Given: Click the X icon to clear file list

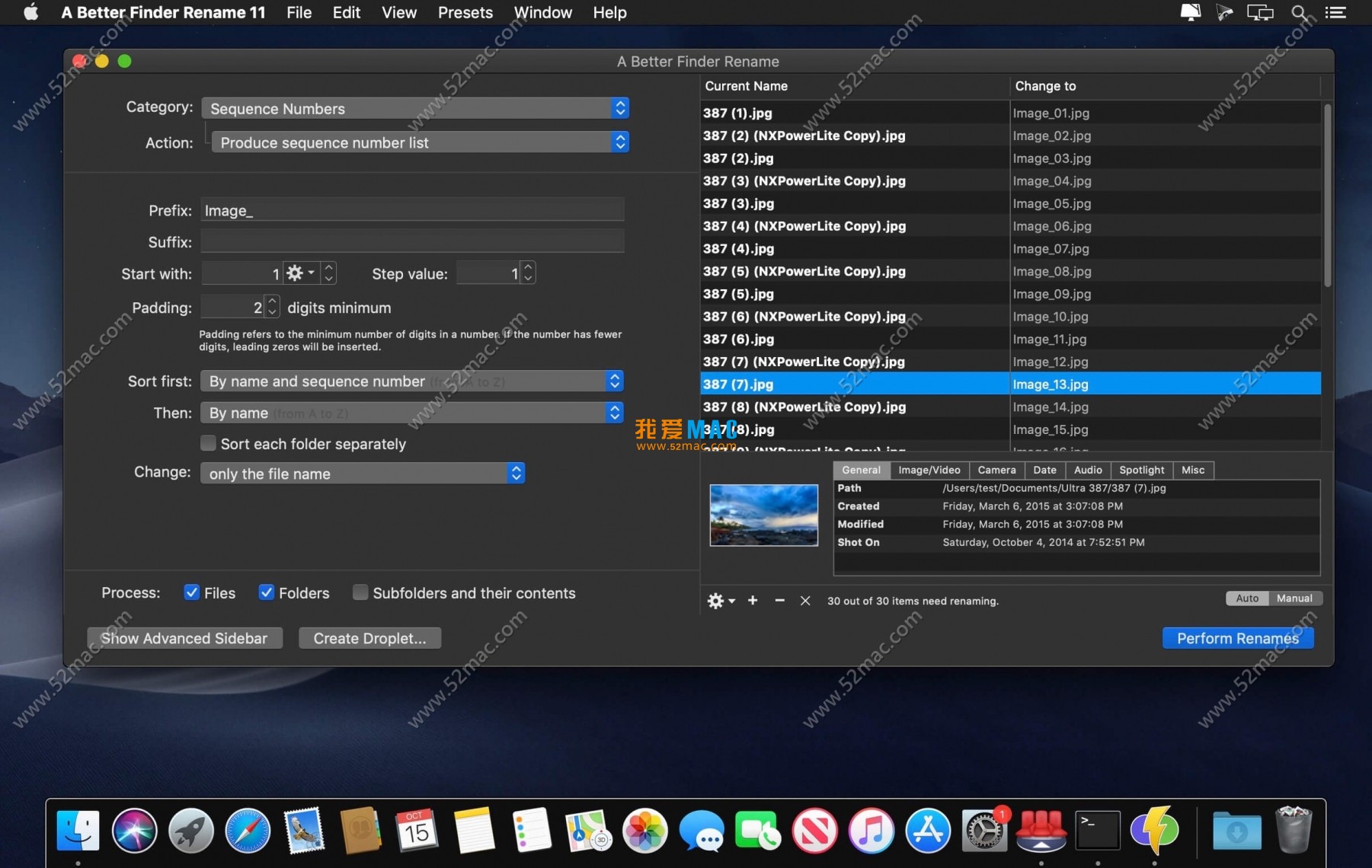Looking at the screenshot, I should [x=805, y=601].
